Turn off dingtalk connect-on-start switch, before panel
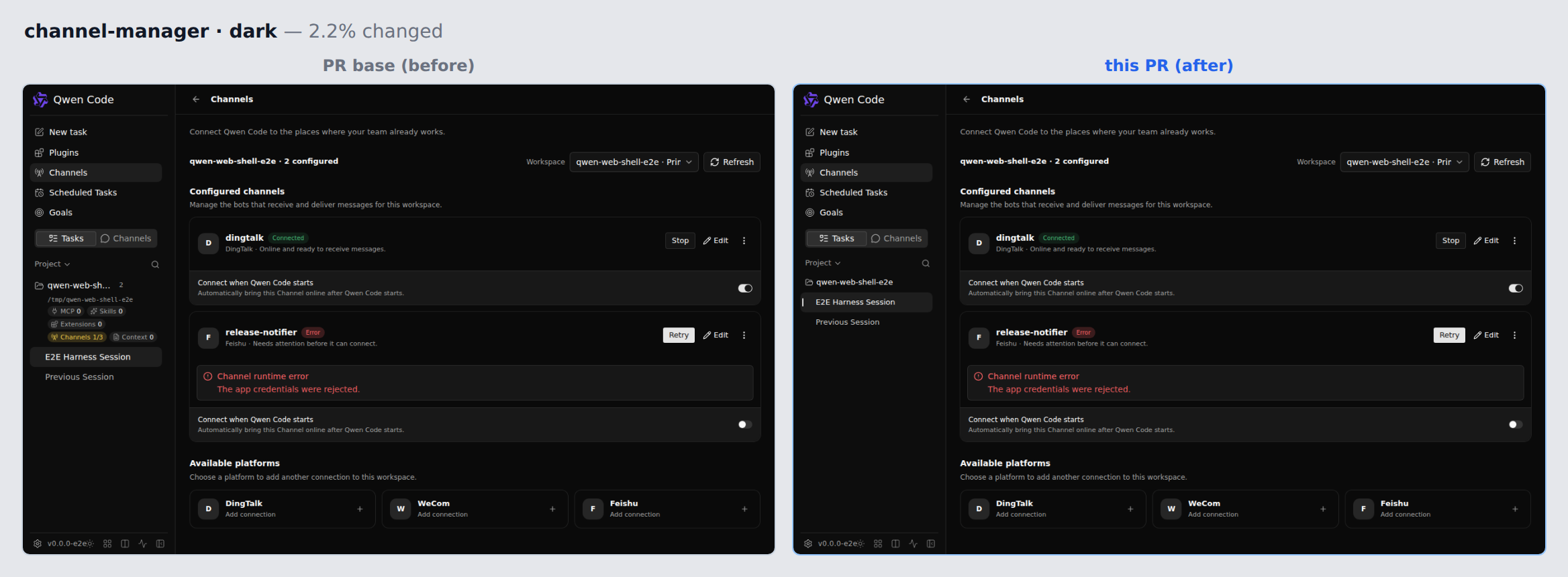Image resolution: width=1568 pixels, height=577 pixels. tap(745, 288)
